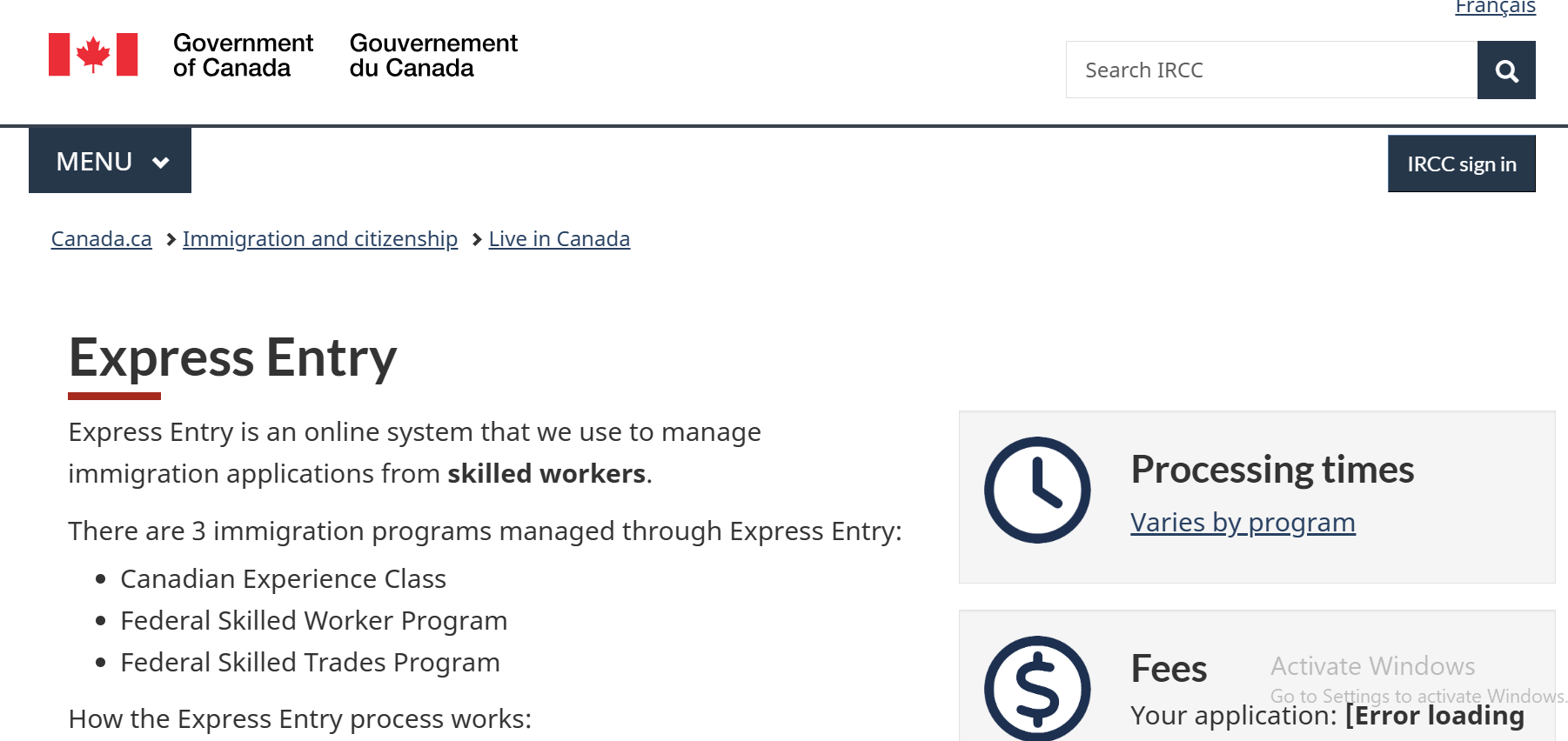The image size is (1568, 741).
Task: Click the Canadian flag logo
Action: [x=93, y=55]
